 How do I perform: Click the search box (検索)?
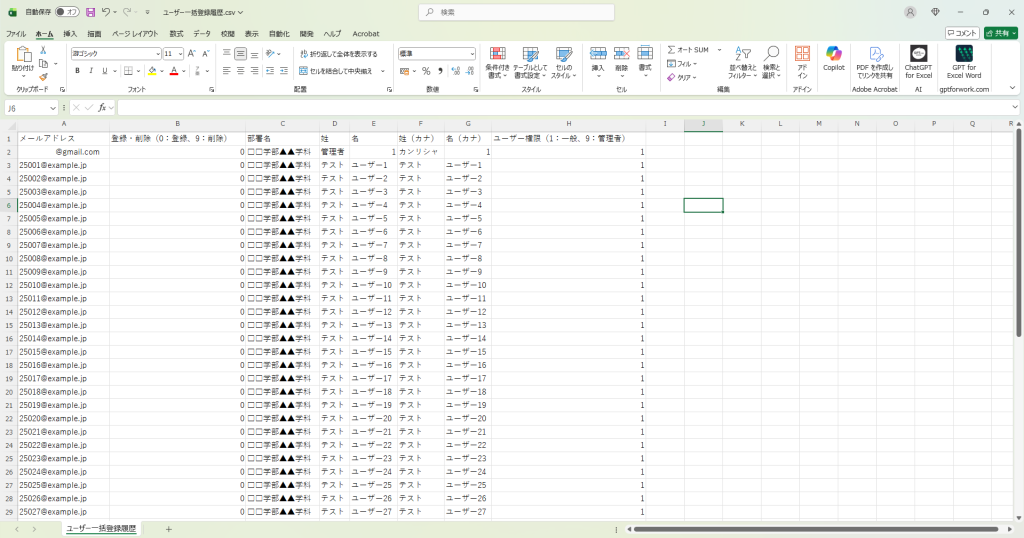tap(510, 12)
